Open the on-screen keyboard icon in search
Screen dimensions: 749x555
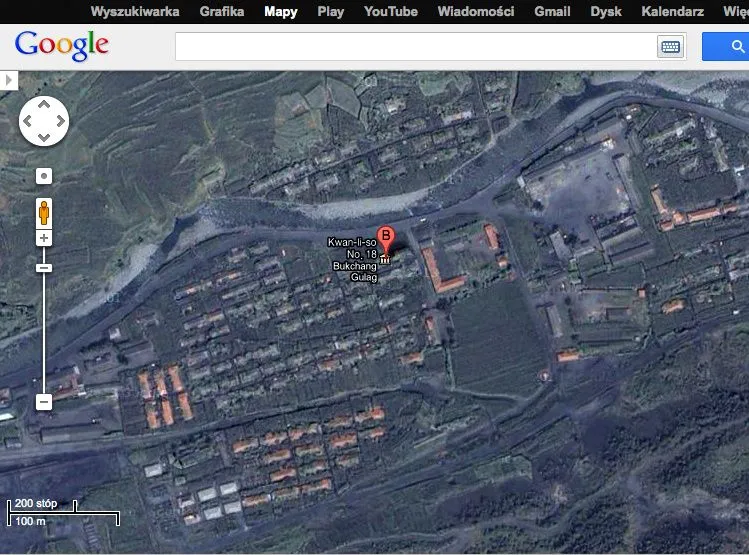669,47
